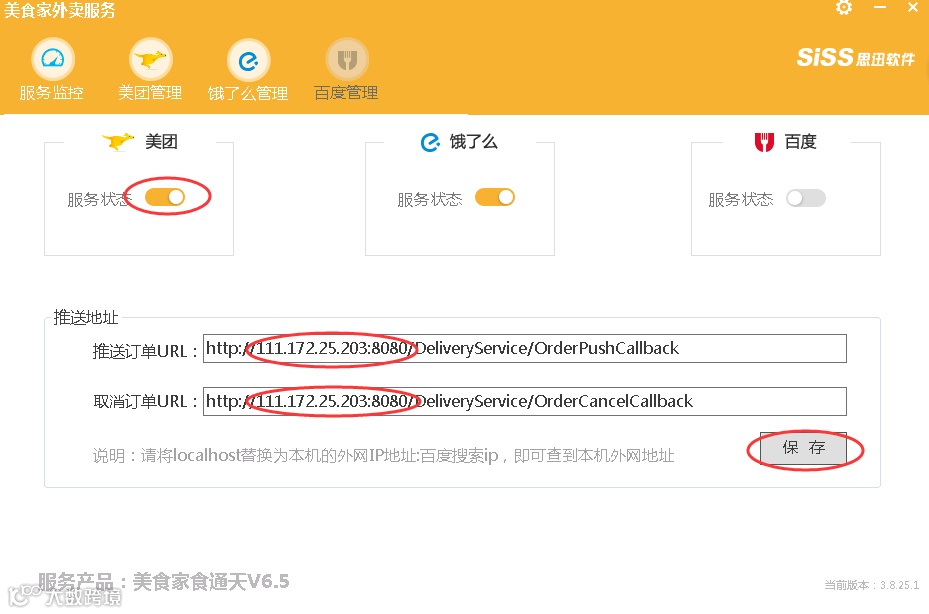
Task: Click the settings gear in title bar
Action: [844, 8]
